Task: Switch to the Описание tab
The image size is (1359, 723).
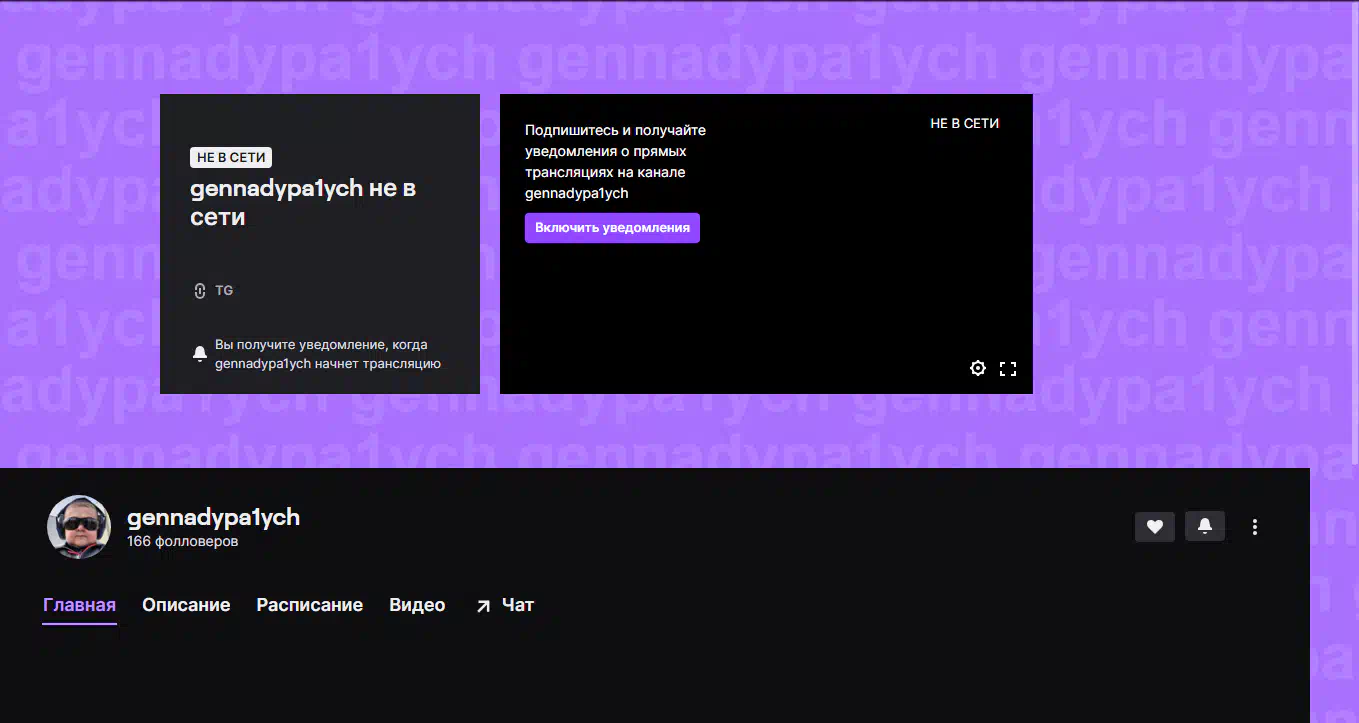Action: point(186,605)
